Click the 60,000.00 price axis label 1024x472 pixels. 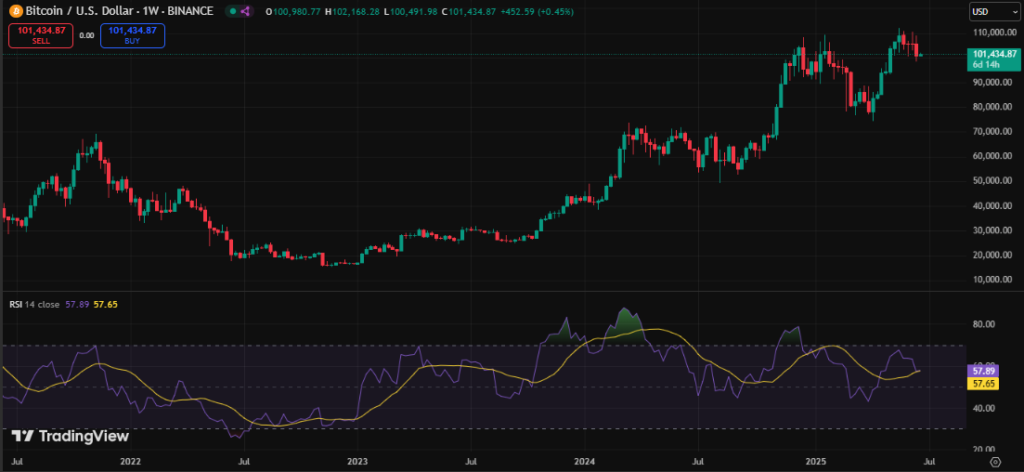pyautogui.click(x=995, y=157)
